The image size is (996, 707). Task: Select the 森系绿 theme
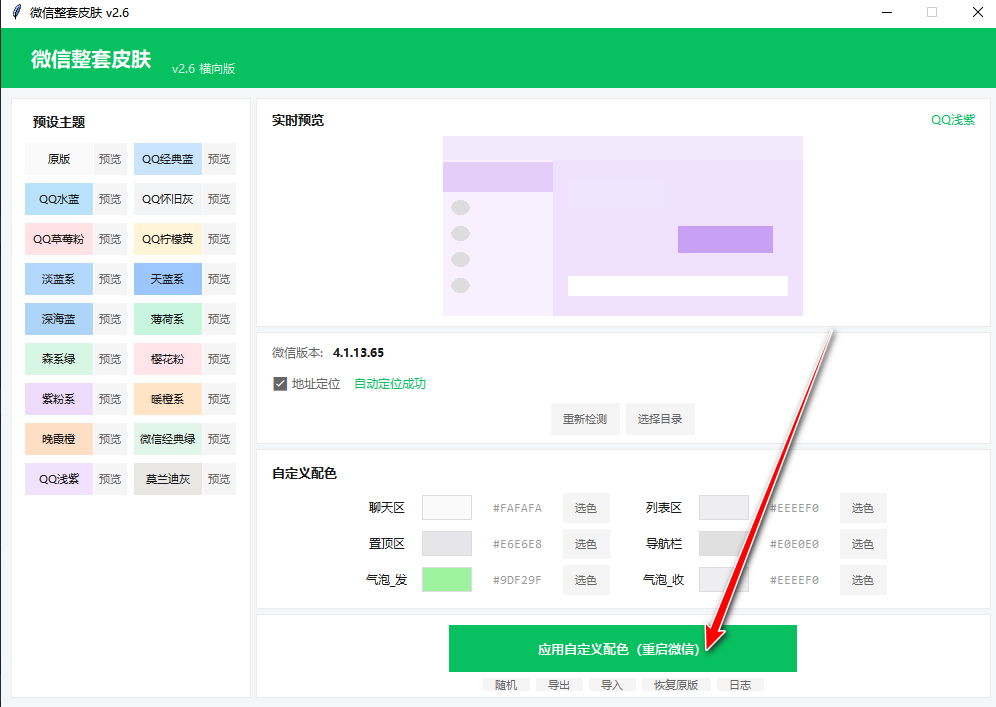59,359
